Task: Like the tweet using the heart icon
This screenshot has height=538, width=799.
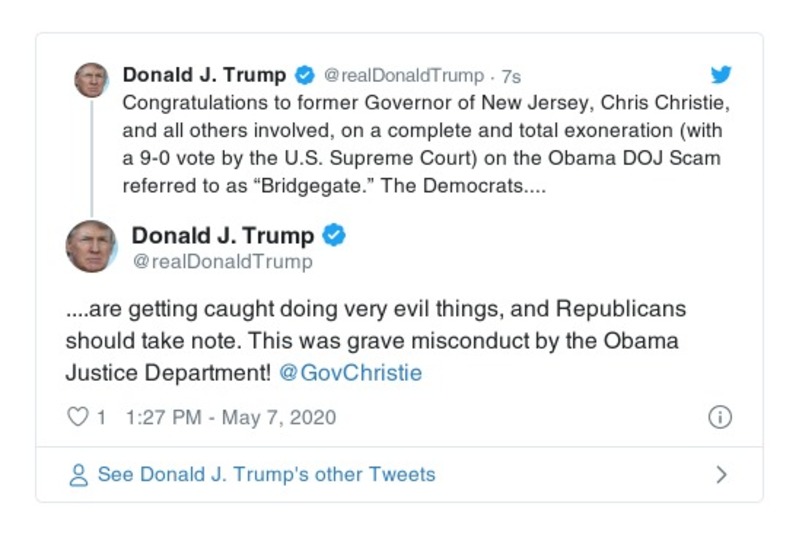Action: [77, 418]
